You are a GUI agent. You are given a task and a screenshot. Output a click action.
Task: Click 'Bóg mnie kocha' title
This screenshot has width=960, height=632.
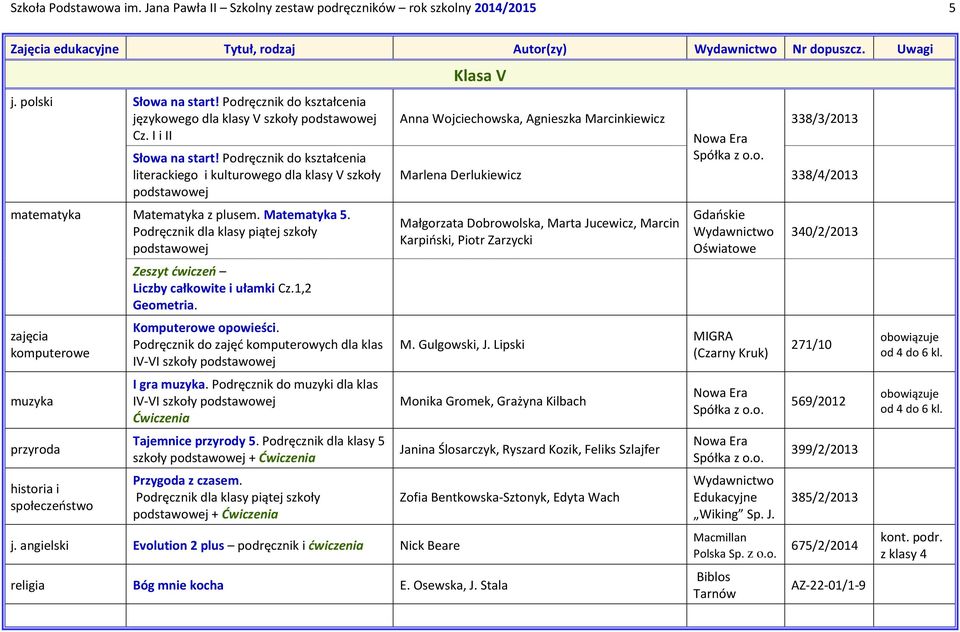(178, 585)
